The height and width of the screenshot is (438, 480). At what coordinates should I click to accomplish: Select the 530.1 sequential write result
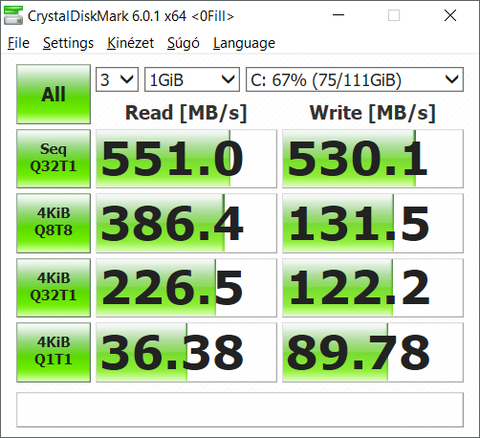point(373,158)
